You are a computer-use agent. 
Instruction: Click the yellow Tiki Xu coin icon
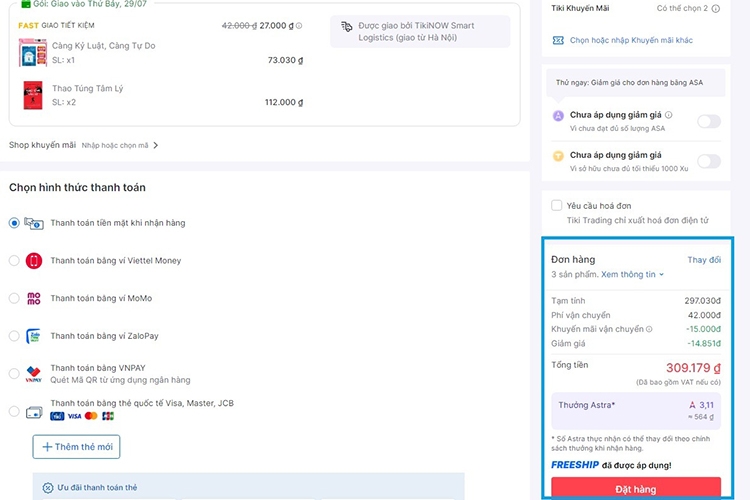[x=558, y=156]
